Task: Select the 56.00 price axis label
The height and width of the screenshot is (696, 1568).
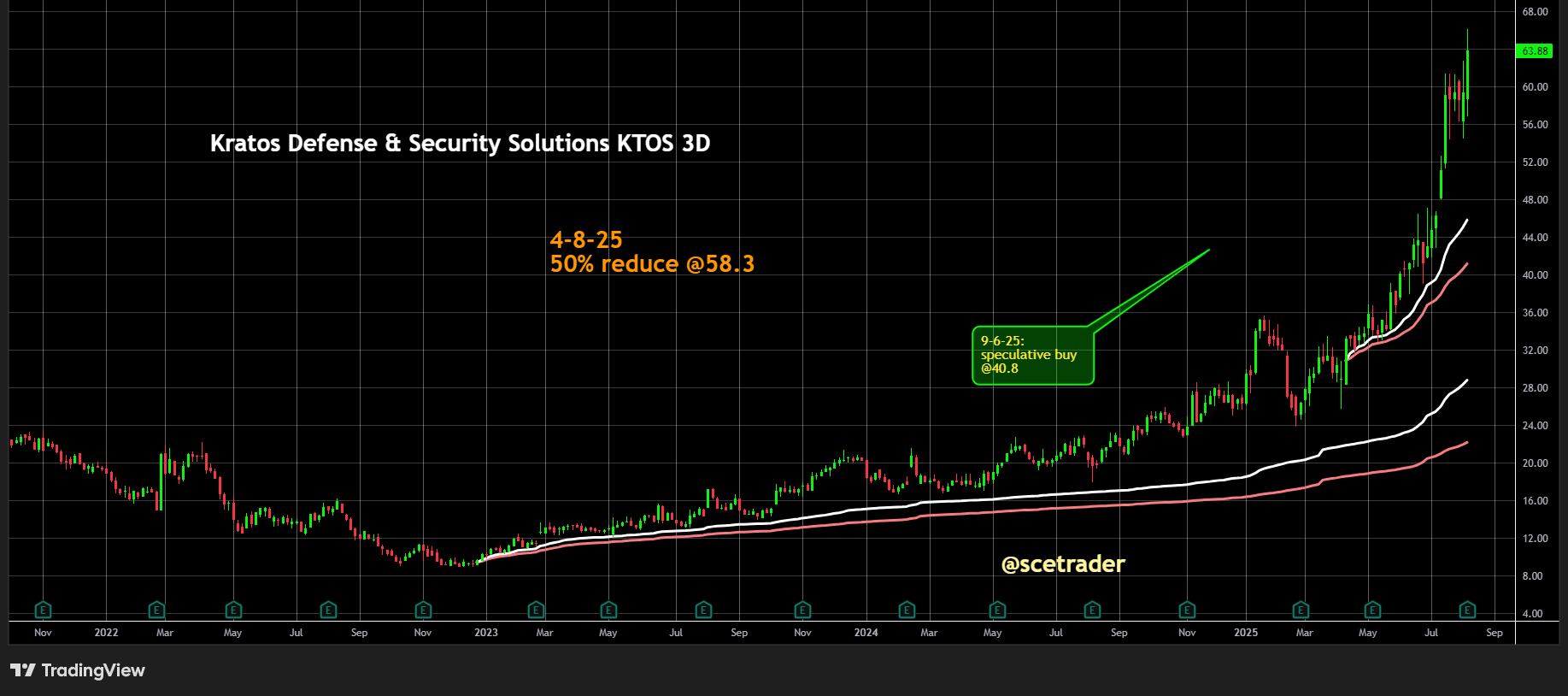Action: pyautogui.click(x=1535, y=125)
